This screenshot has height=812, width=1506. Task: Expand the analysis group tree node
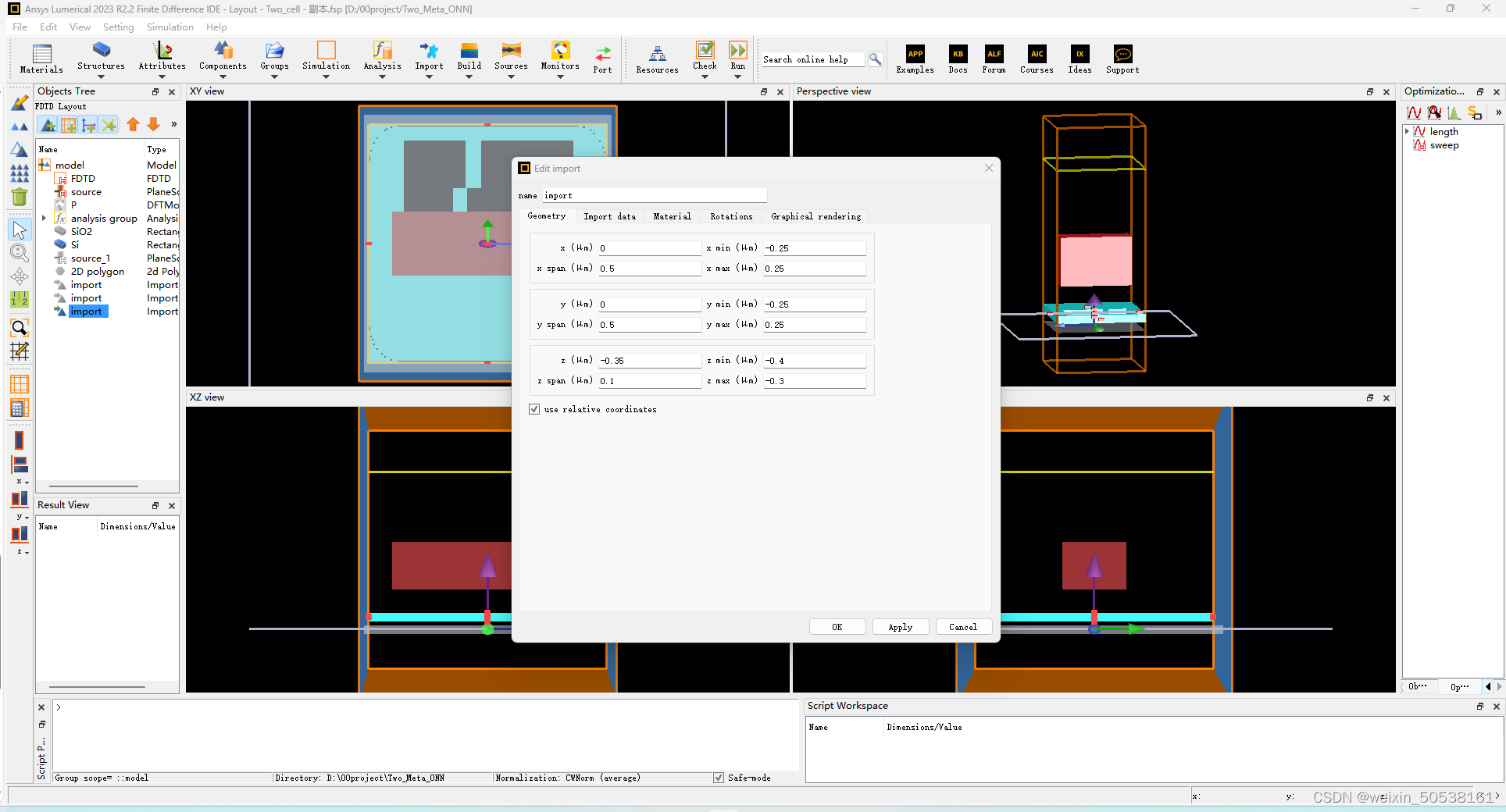coord(44,218)
